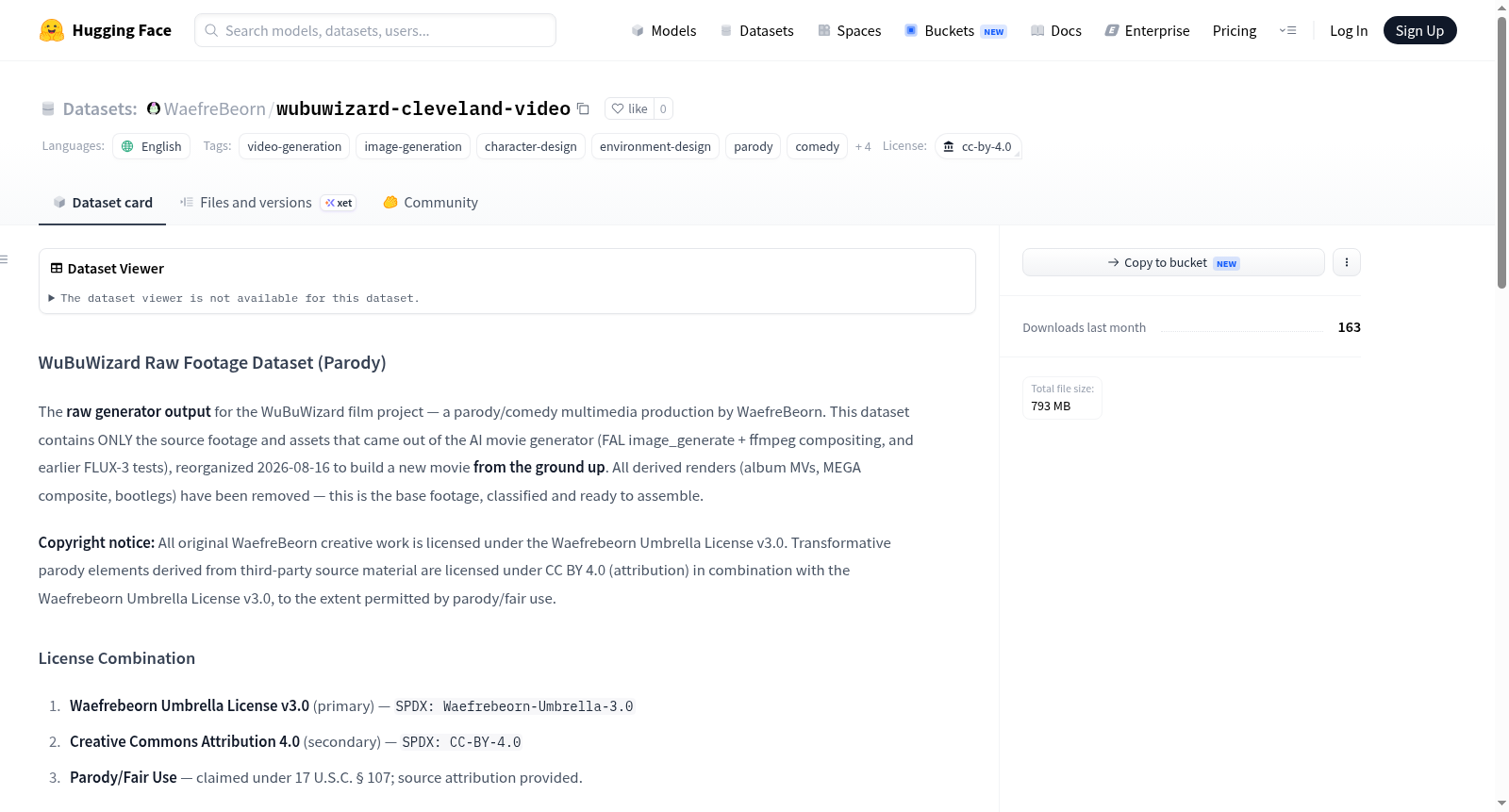The height and width of the screenshot is (812, 1509).
Task: Select the comedy tag
Action: (x=817, y=146)
